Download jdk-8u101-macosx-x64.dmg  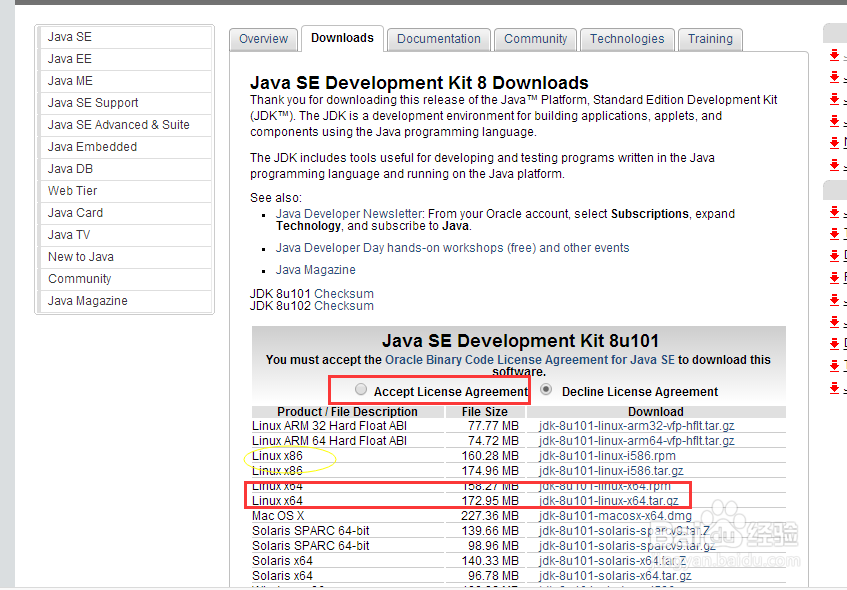(x=617, y=515)
